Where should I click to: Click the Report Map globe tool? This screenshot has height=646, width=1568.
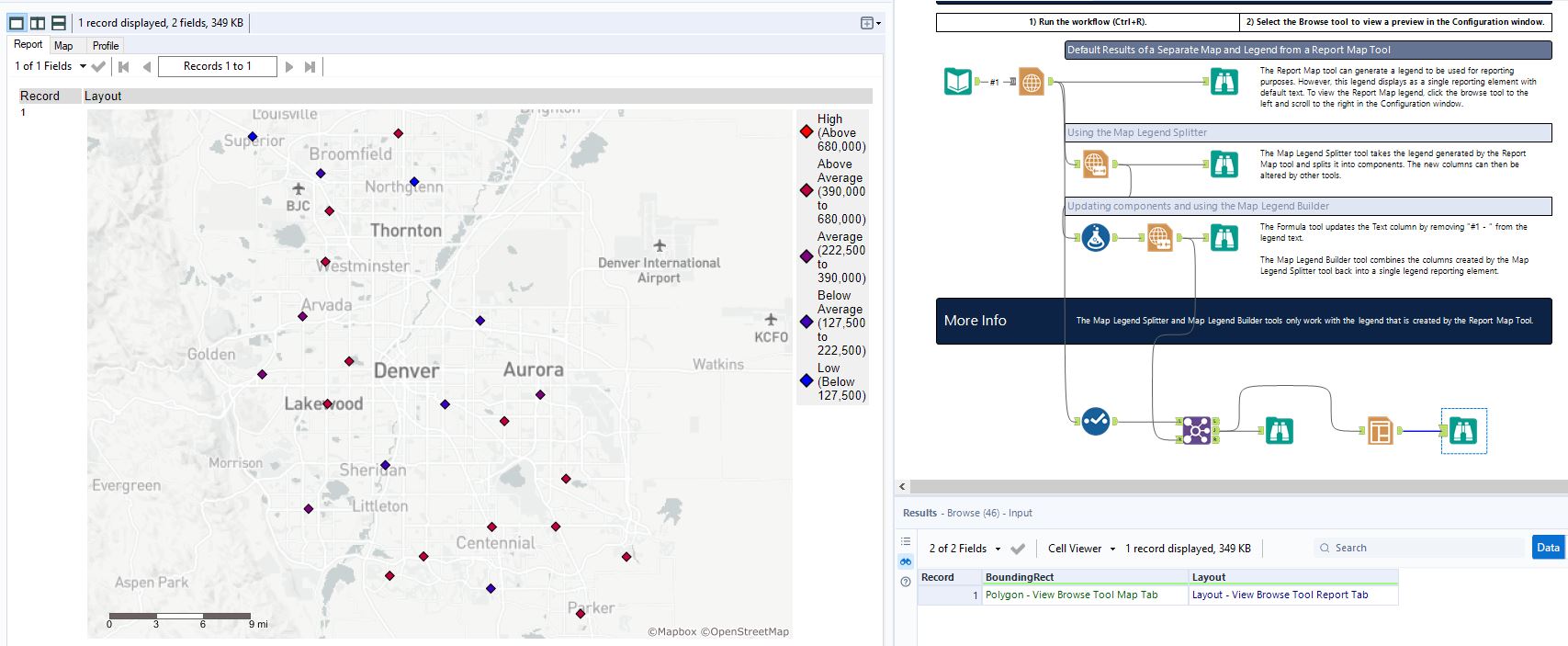[x=1032, y=82]
